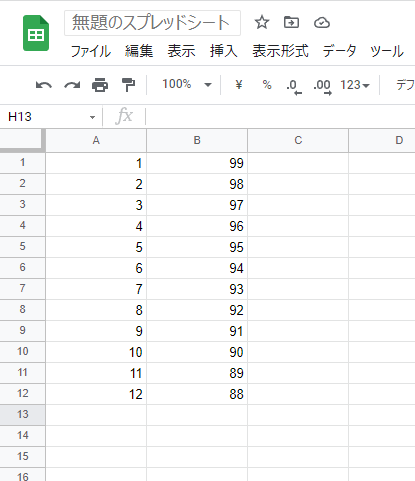415x481 pixels.
Task: Undo the last action
Action: coord(44,85)
